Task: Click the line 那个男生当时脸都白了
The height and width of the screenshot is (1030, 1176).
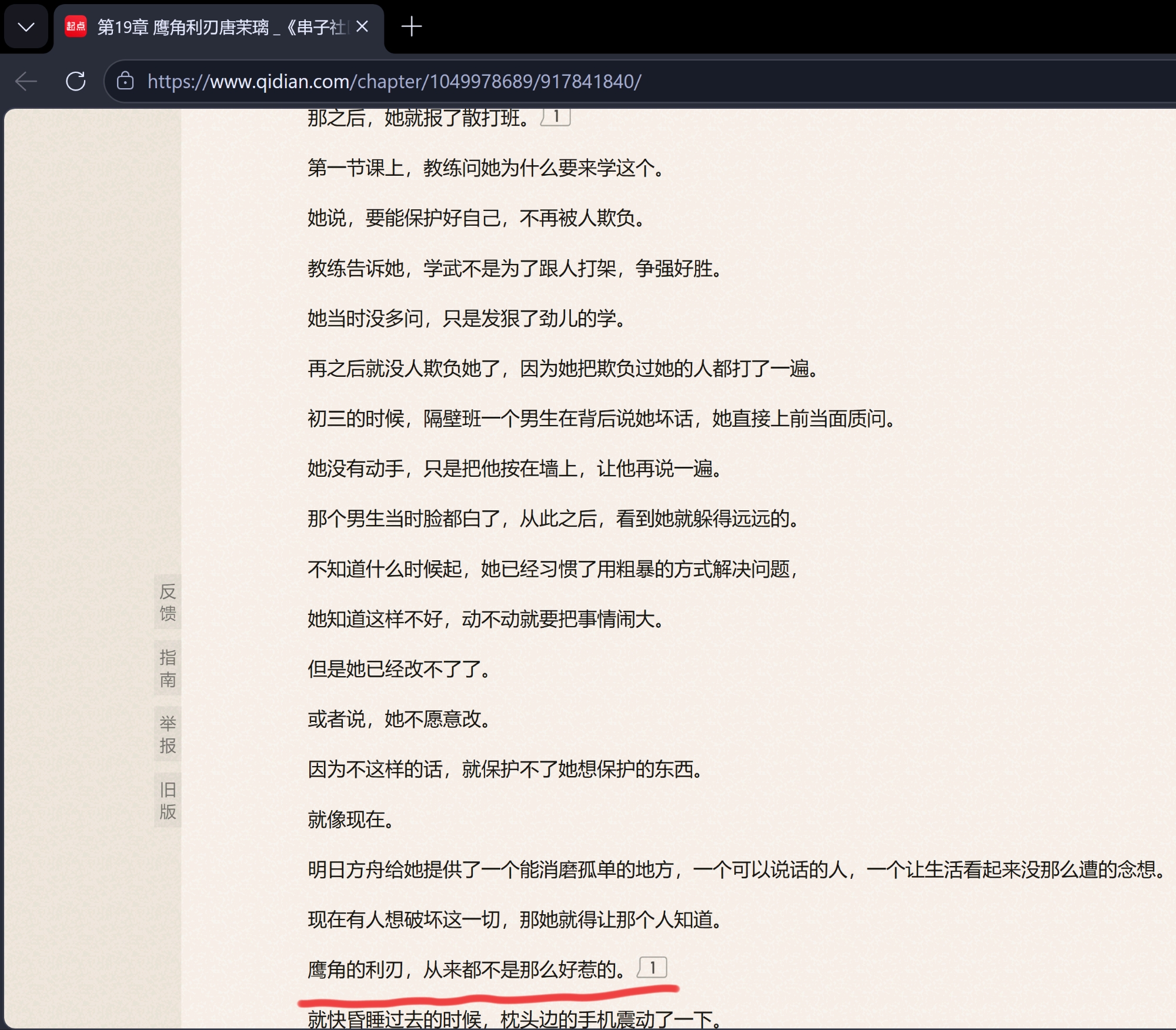Action: click(554, 519)
